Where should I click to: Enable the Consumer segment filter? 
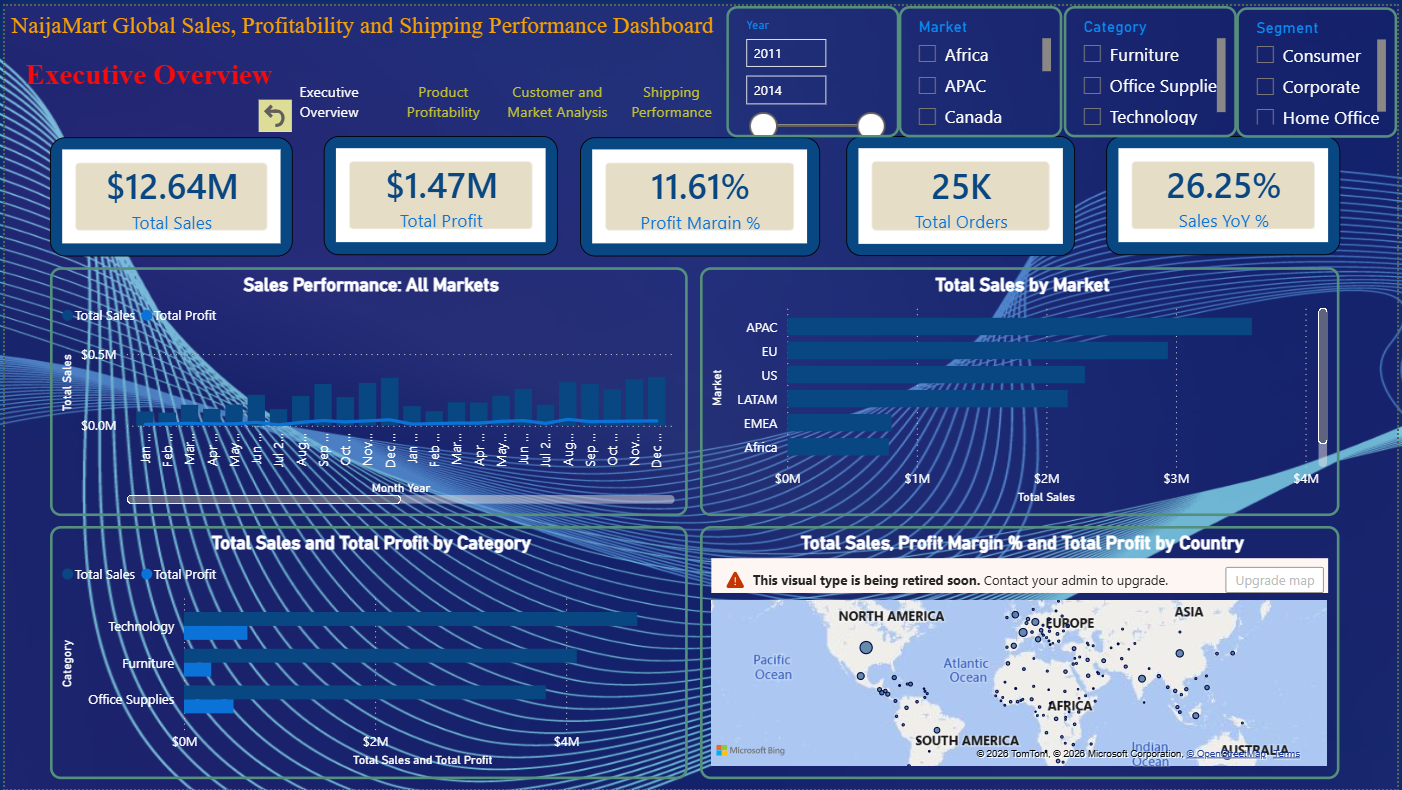pos(1265,55)
